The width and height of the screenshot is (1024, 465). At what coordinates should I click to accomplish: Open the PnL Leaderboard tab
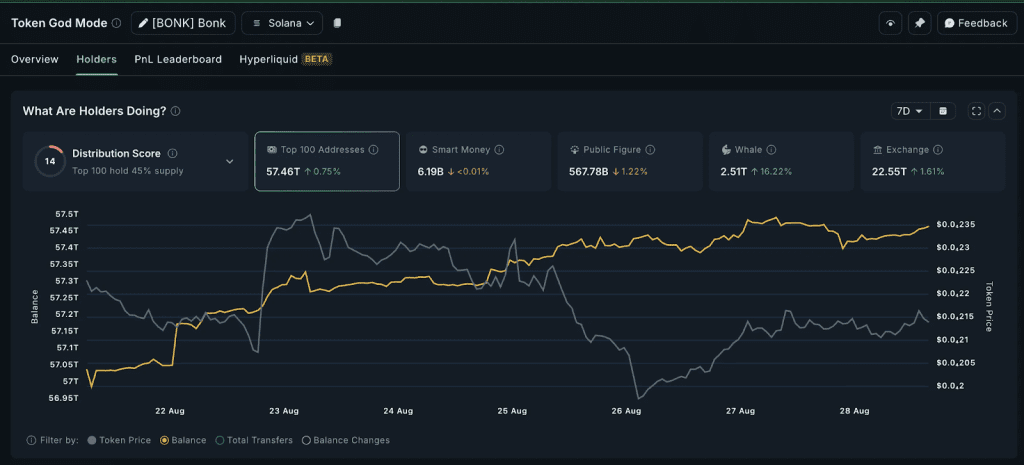pyautogui.click(x=178, y=59)
